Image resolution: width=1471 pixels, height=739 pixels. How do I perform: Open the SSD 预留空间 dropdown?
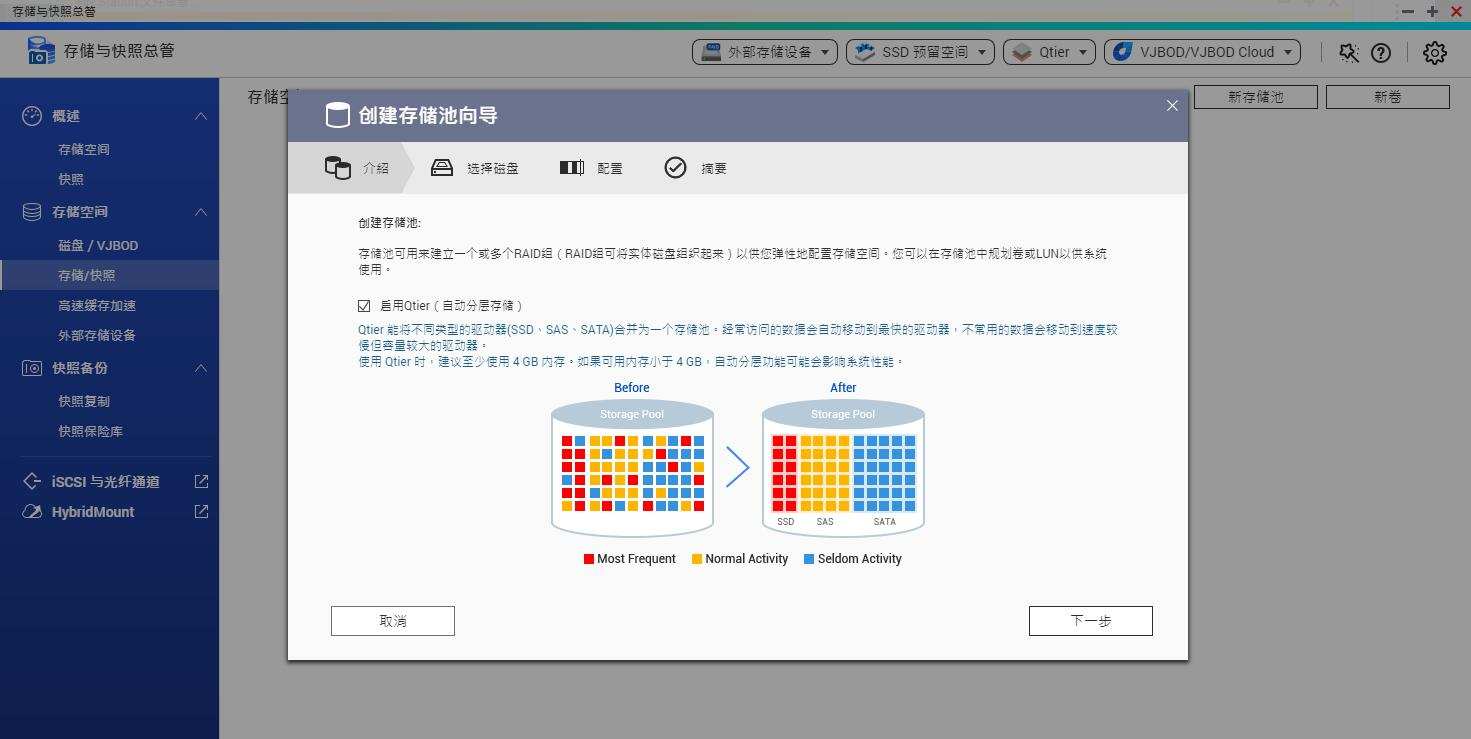coord(919,51)
